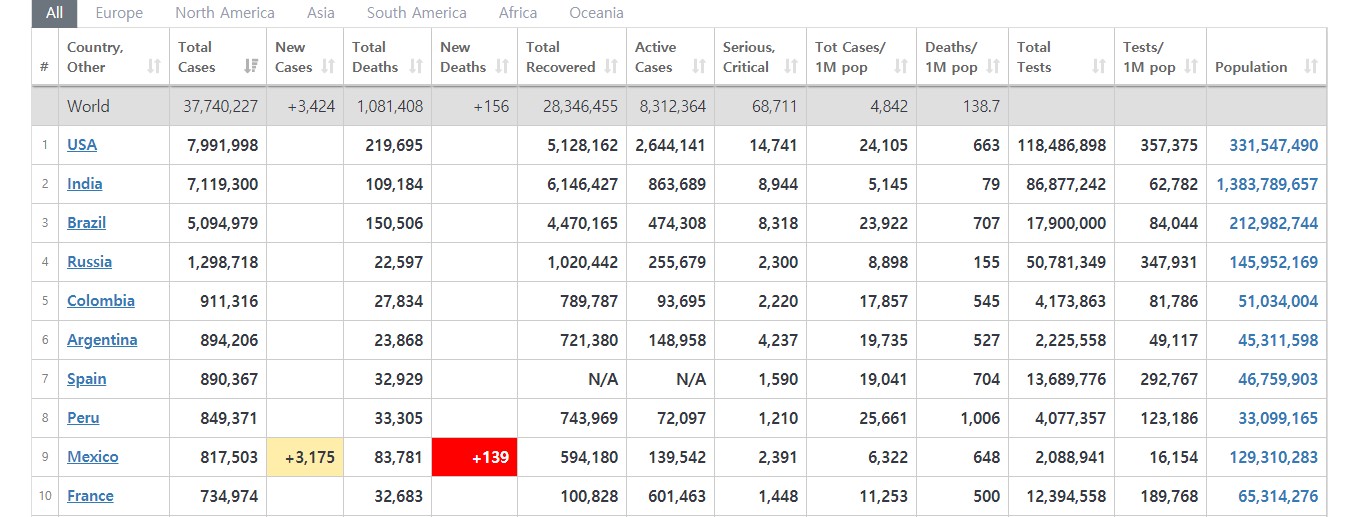Click World active cases 8,312,364

pos(673,106)
